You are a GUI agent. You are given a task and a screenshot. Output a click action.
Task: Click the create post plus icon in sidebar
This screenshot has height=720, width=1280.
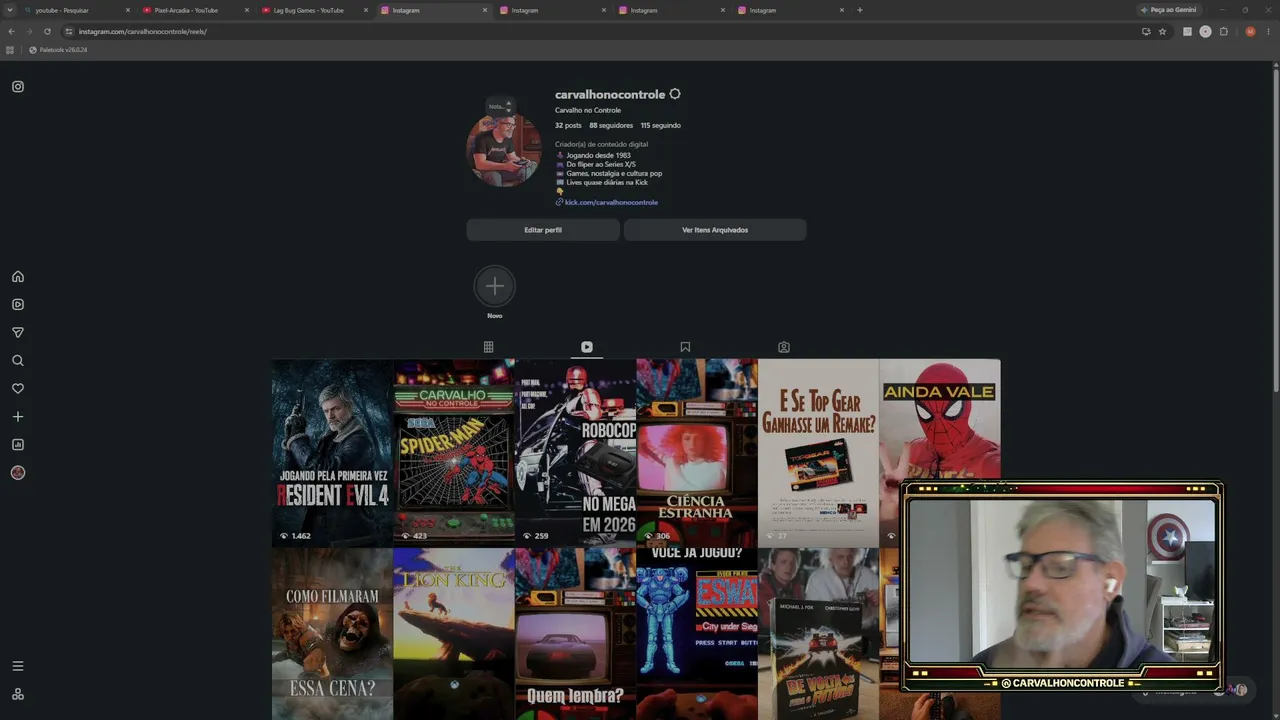pos(18,417)
